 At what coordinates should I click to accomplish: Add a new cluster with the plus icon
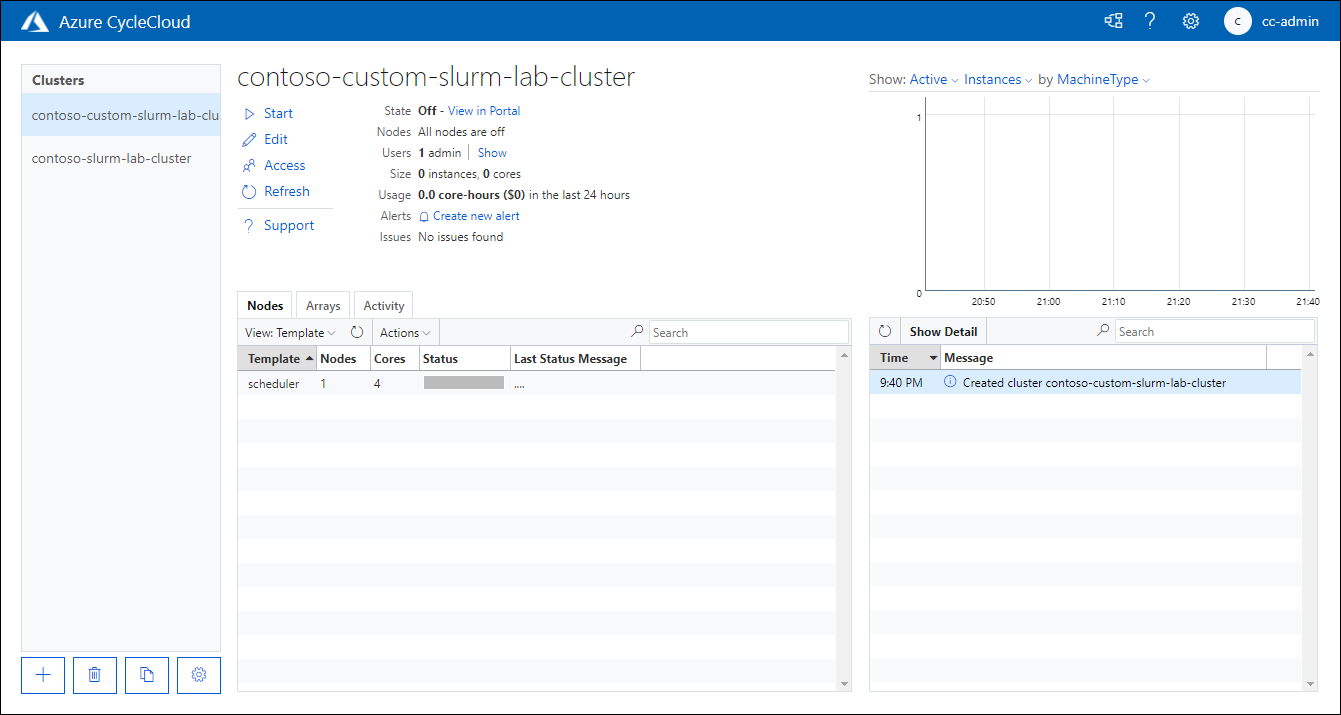[x=42, y=675]
